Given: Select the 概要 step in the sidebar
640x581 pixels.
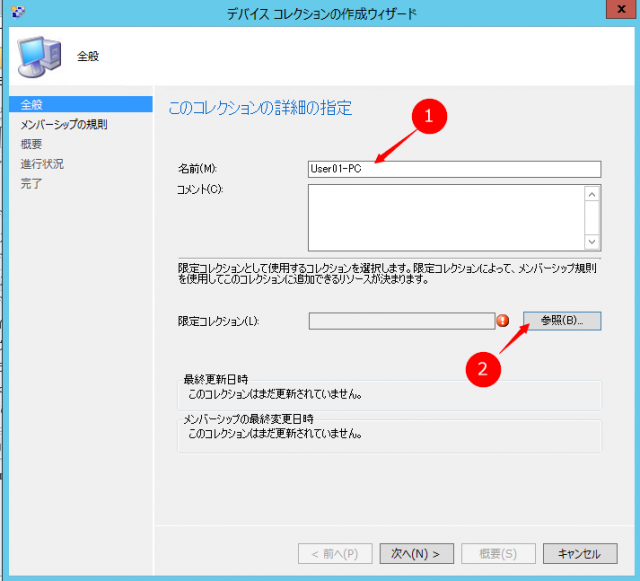Looking at the screenshot, I should 32,144.
